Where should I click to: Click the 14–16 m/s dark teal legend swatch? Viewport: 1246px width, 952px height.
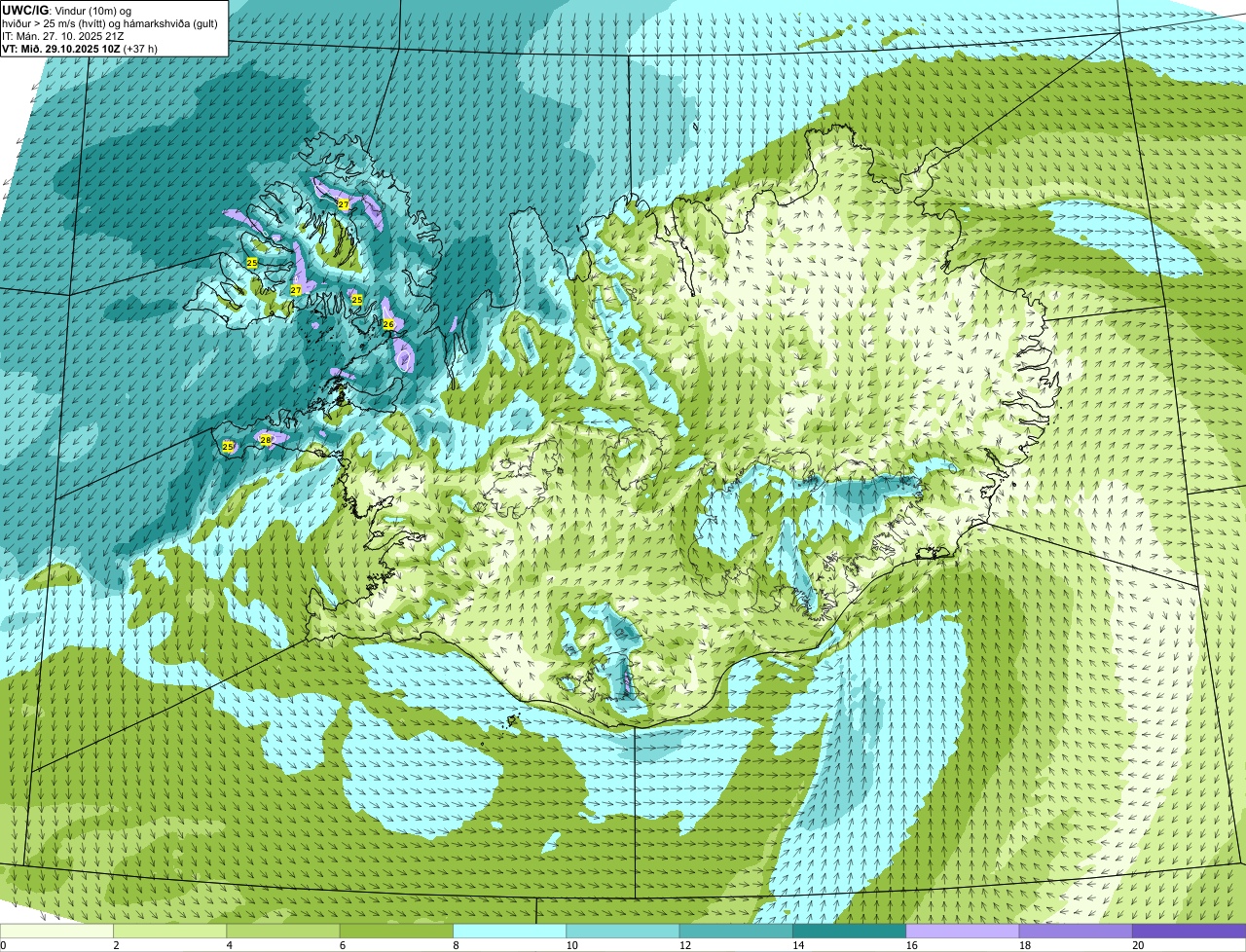click(850, 931)
